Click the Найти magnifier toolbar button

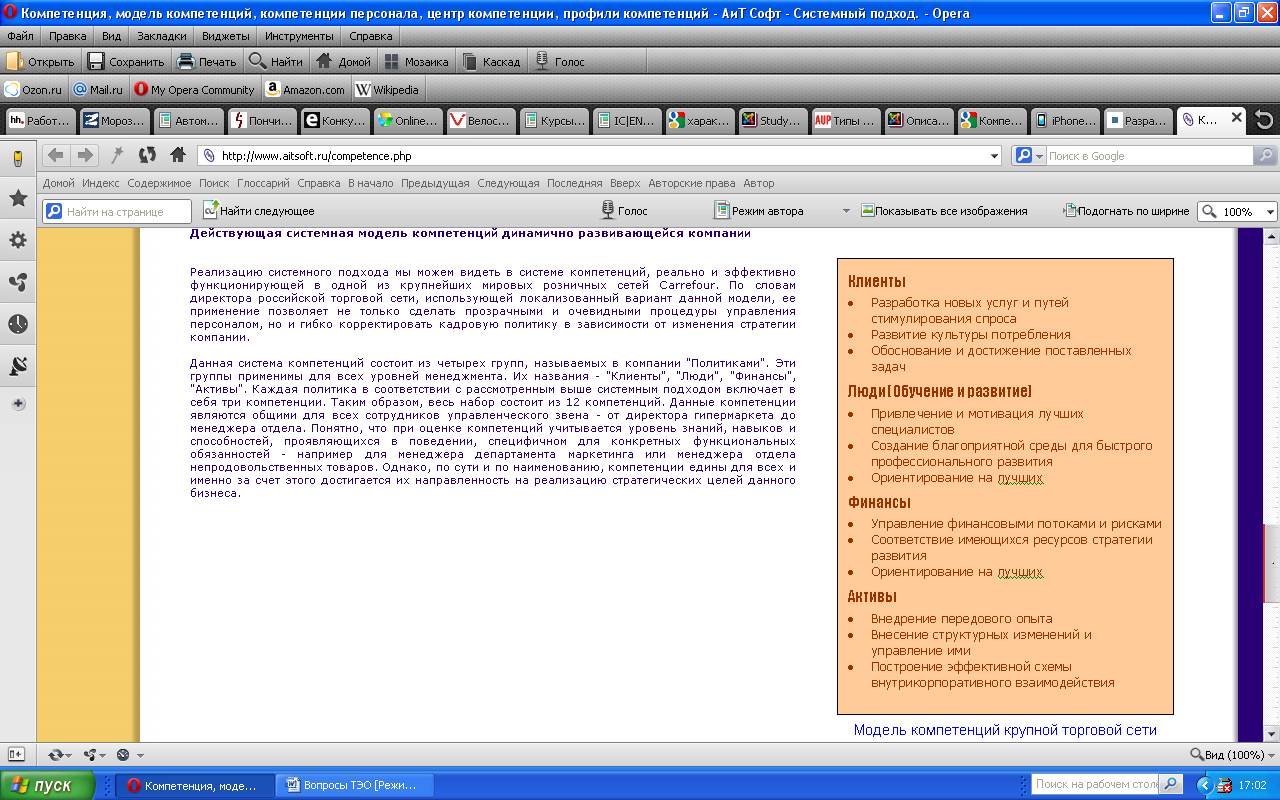276,61
